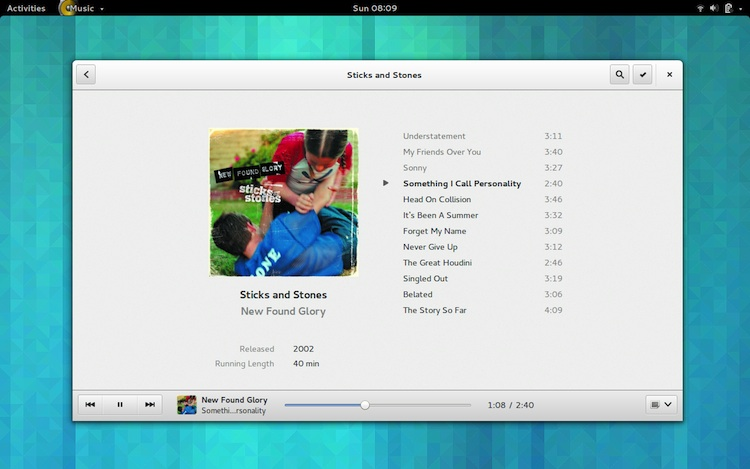
Task: Play the track Sonny
Action: pyautogui.click(x=415, y=168)
